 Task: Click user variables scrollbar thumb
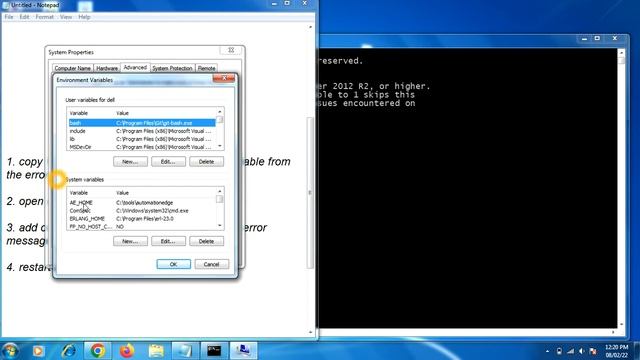pos(220,119)
